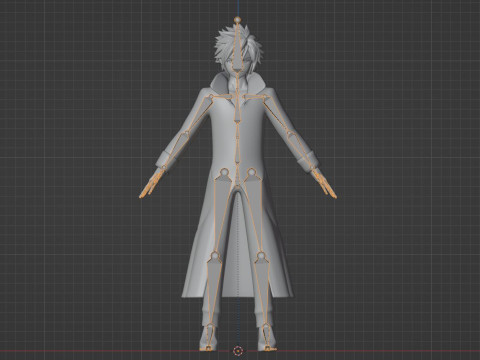Select the hand bones on the screen-left hand
480x360 pixels.
151,184
